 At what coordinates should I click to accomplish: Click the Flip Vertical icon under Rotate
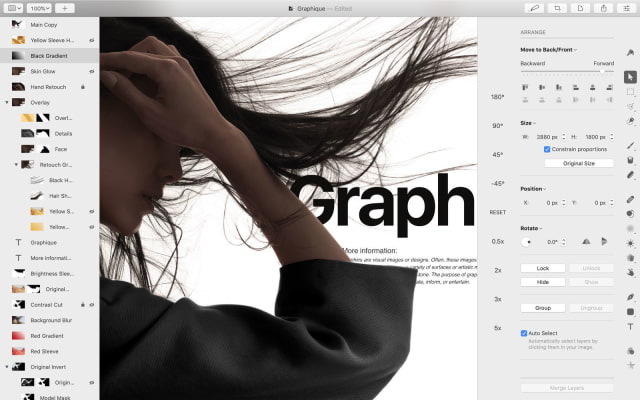click(604, 241)
